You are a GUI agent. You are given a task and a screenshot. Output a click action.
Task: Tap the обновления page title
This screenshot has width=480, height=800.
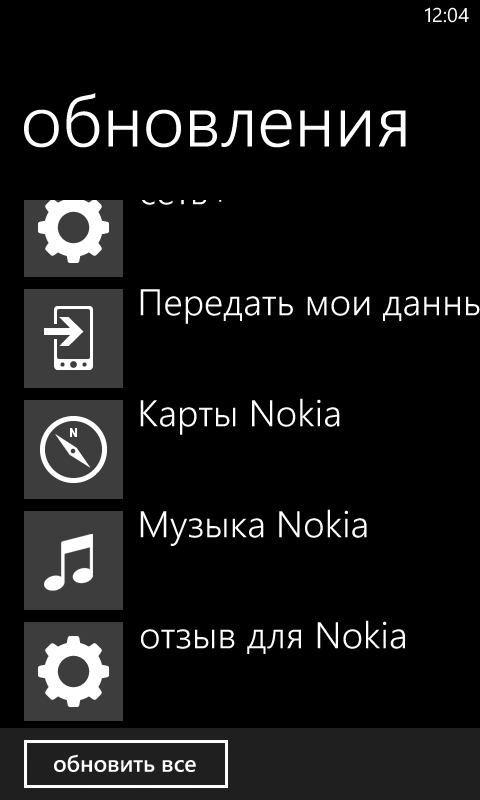point(215,126)
